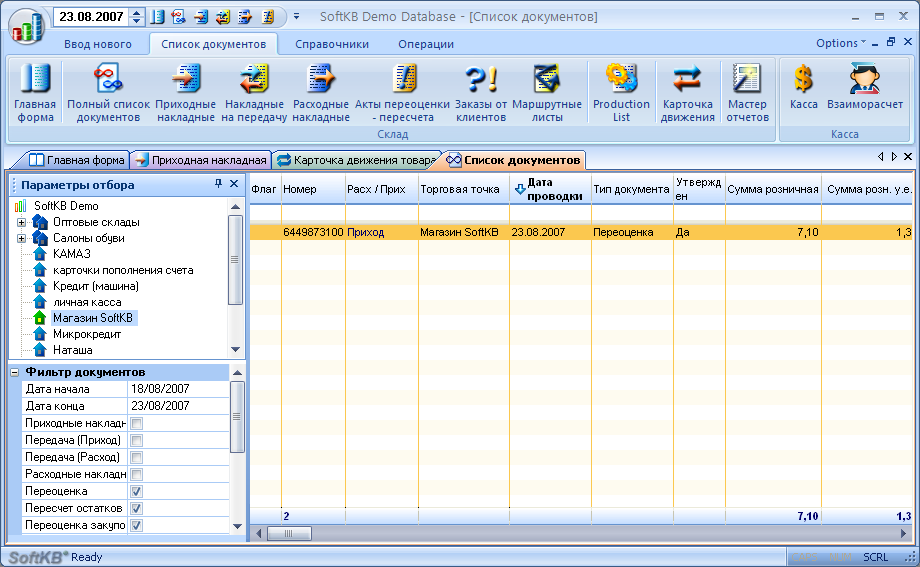Click third quick access toolbar icon
This screenshot has width=920, height=567.
coord(201,16)
